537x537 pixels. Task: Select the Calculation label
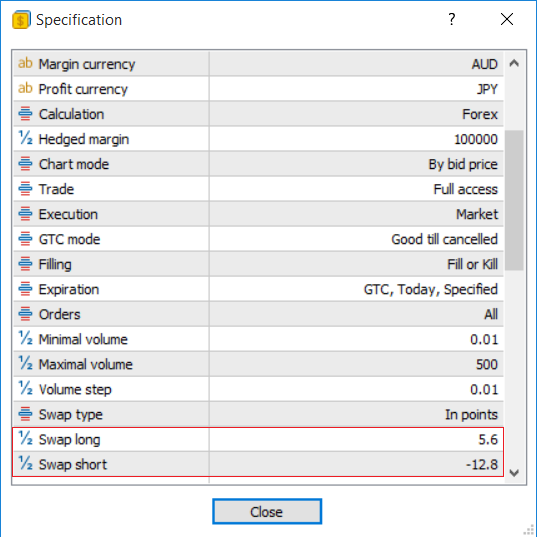[x=72, y=114]
